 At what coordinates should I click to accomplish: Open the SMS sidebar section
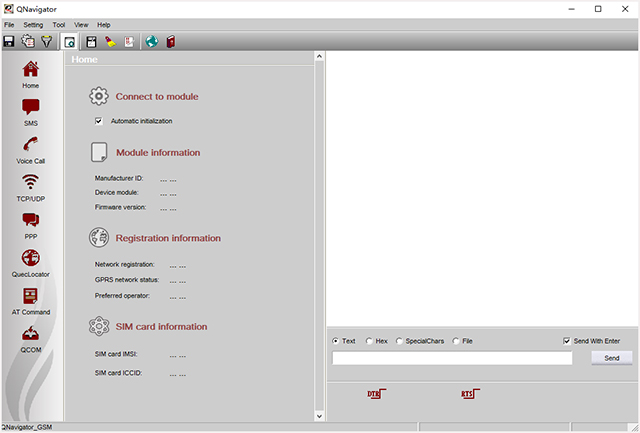[31, 112]
